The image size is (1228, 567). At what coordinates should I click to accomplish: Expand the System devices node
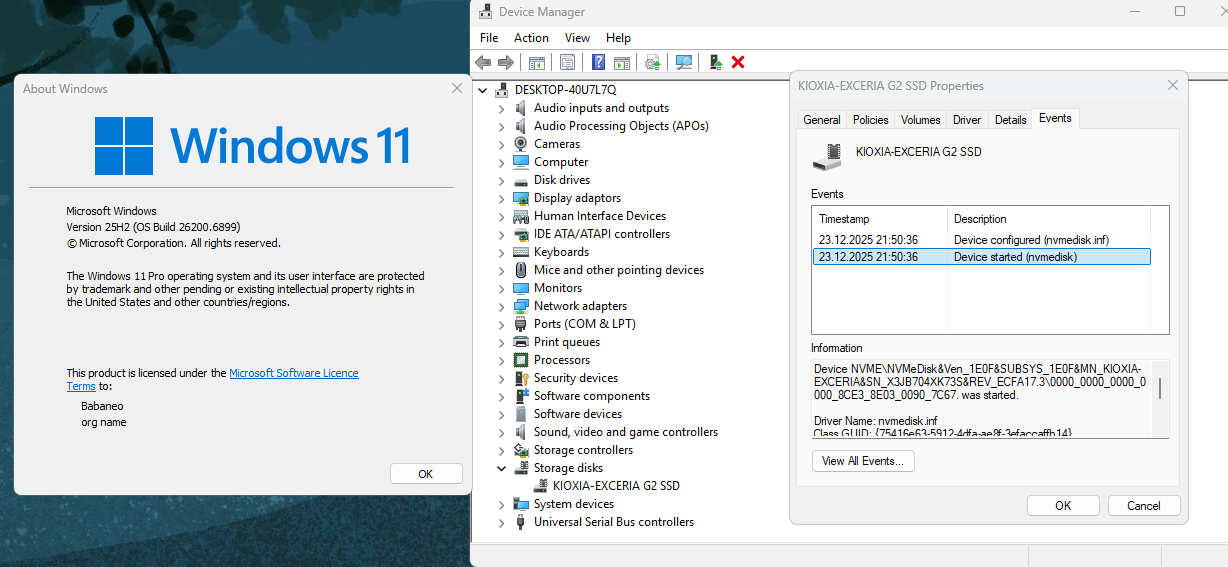(502, 504)
